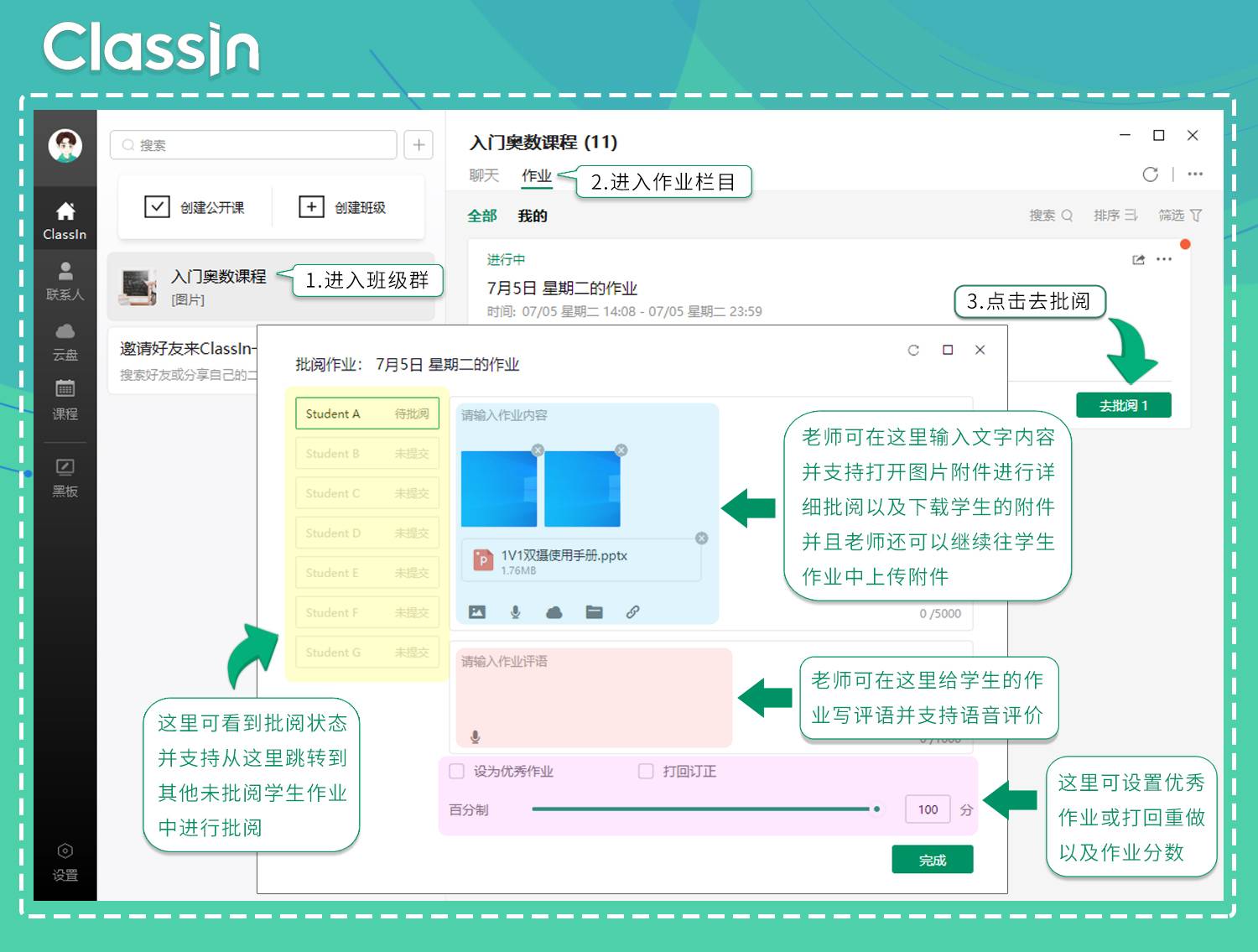Enable the 打回订正 checkbox
Image resolution: width=1258 pixels, height=952 pixels.
(x=646, y=771)
